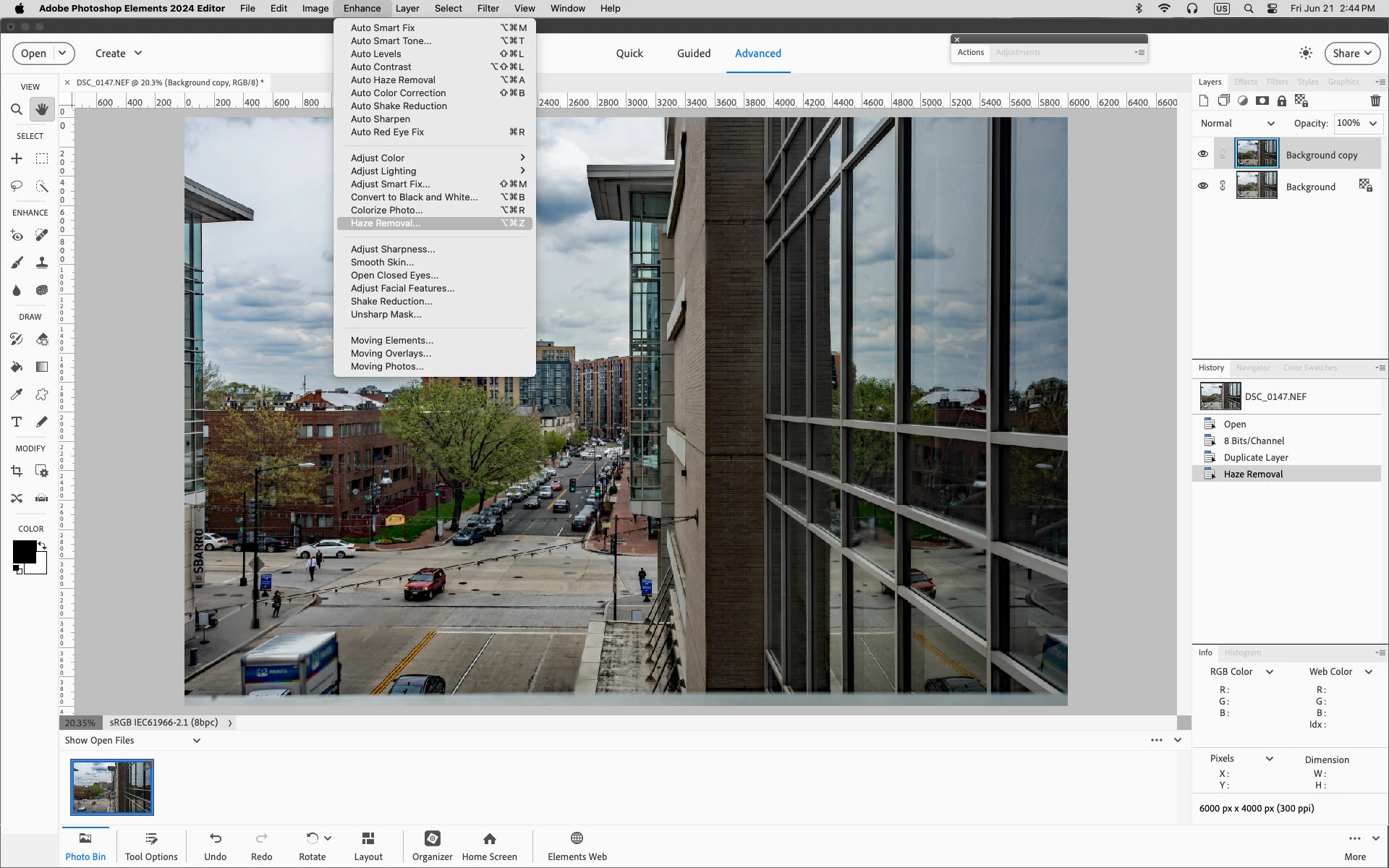The height and width of the screenshot is (868, 1389).
Task: Click the Share button
Action: (1351, 54)
